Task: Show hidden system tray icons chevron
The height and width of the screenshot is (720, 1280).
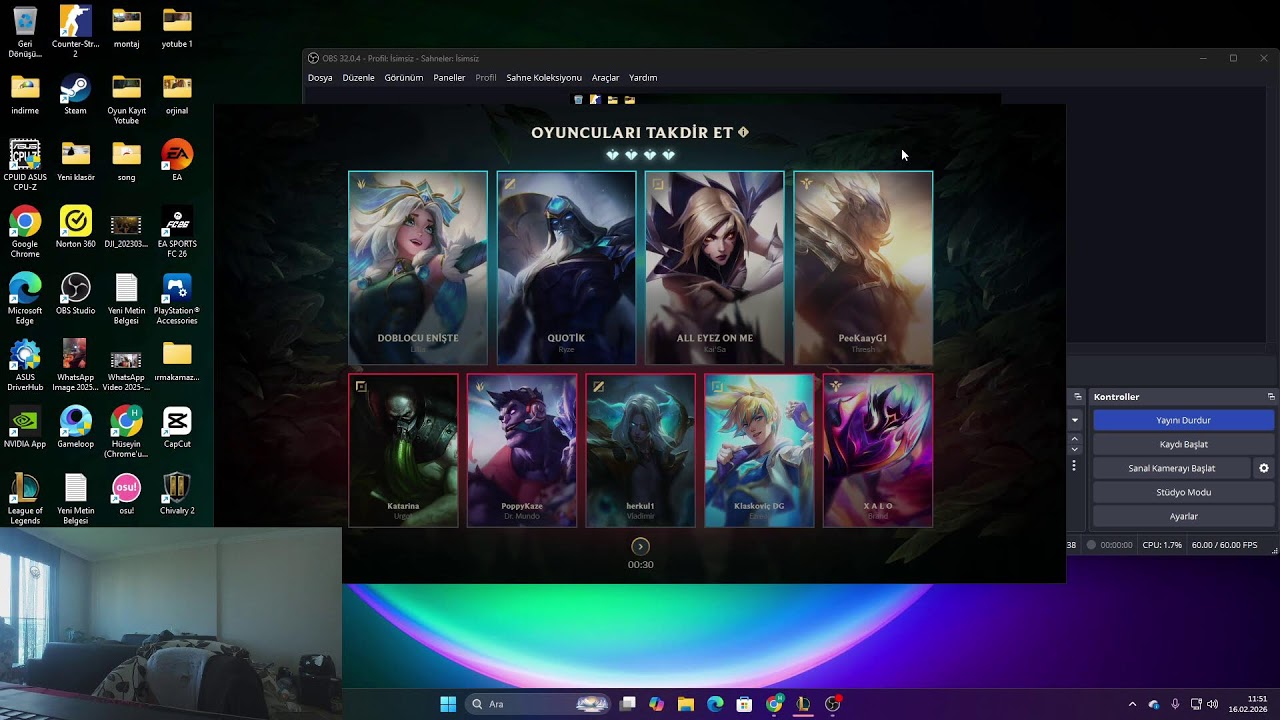Action: coord(1132,704)
